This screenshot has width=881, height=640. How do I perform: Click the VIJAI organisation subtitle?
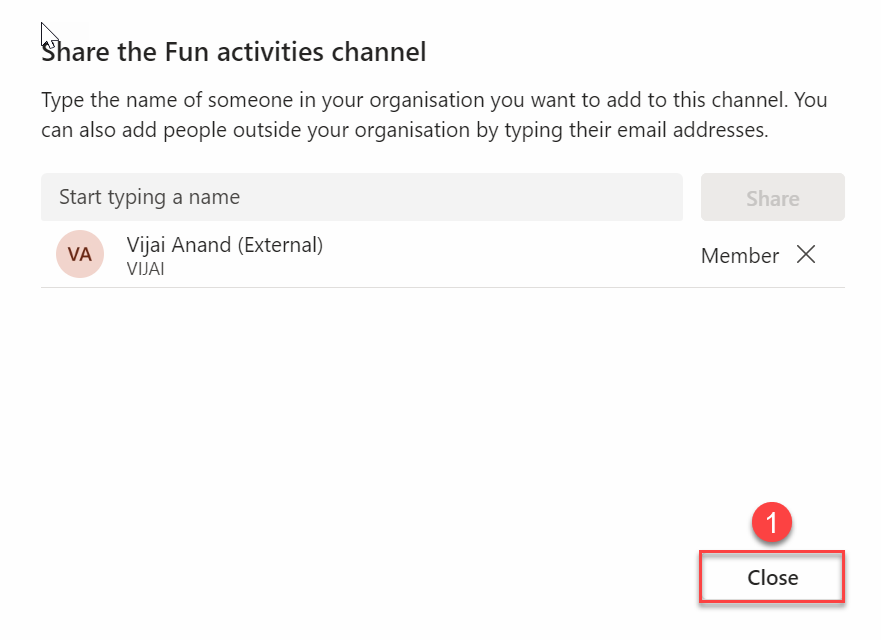click(145, 268)
